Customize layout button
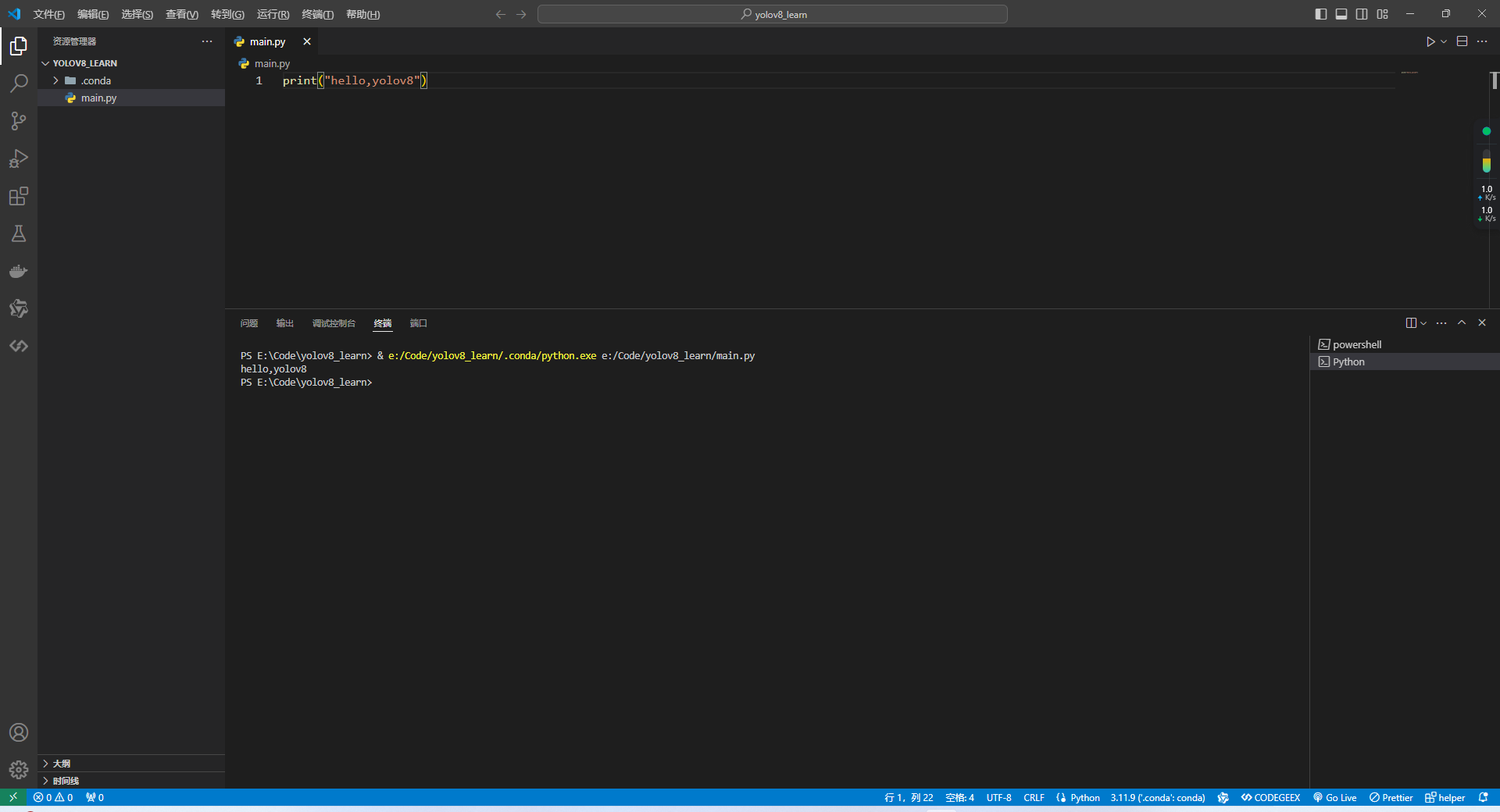Image resolution: width=1500 pixels, height=812 pixels. pos(1382,14)
